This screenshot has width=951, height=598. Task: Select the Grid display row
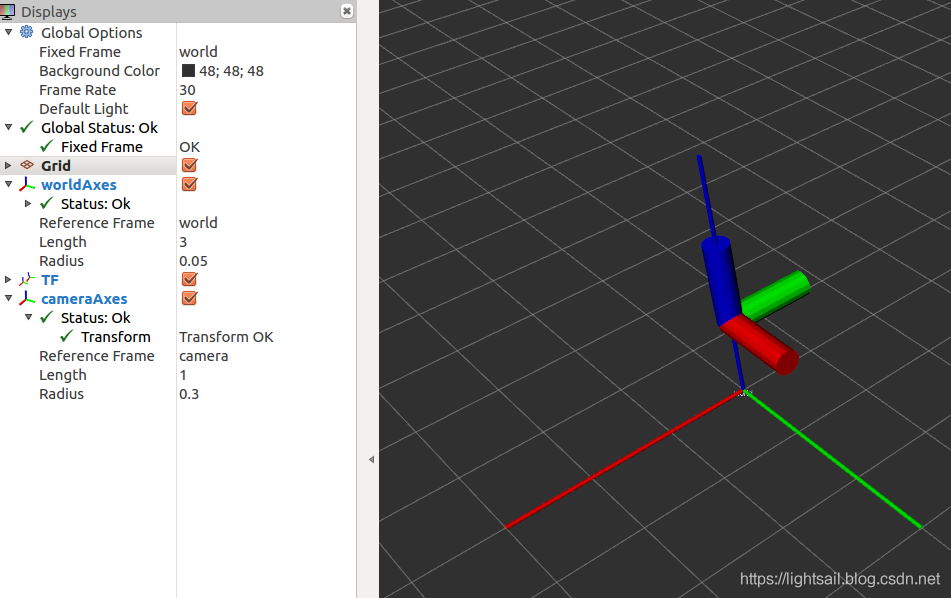pyautogui.click(x=88, y=166)
